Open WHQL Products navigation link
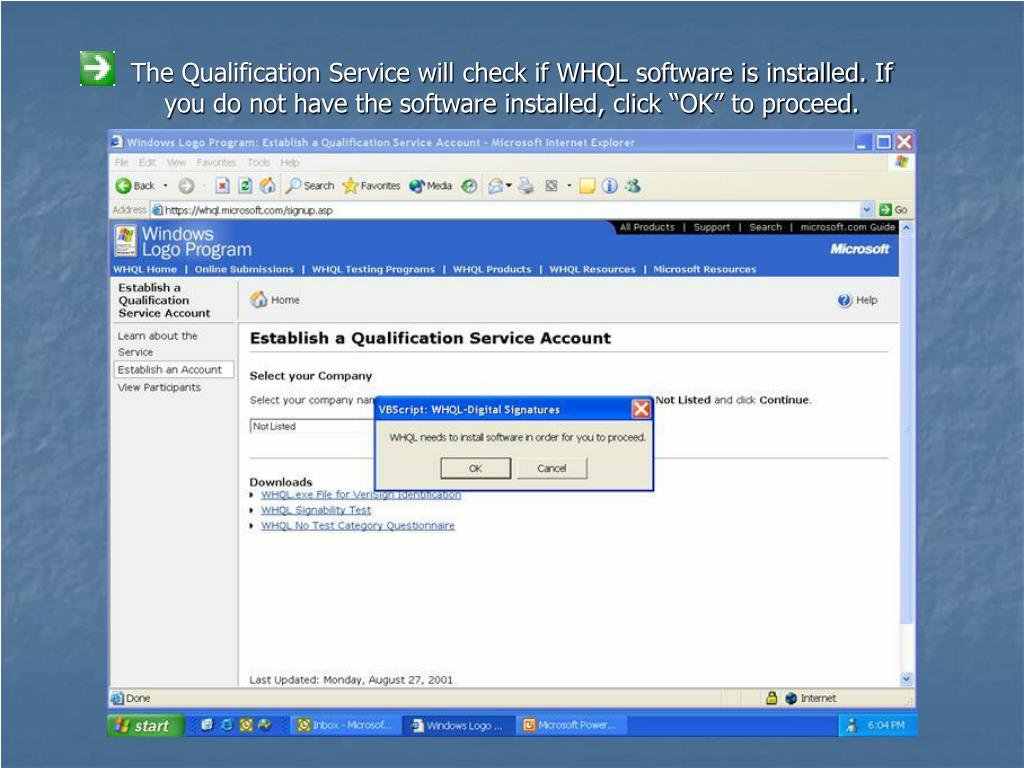 492,269
